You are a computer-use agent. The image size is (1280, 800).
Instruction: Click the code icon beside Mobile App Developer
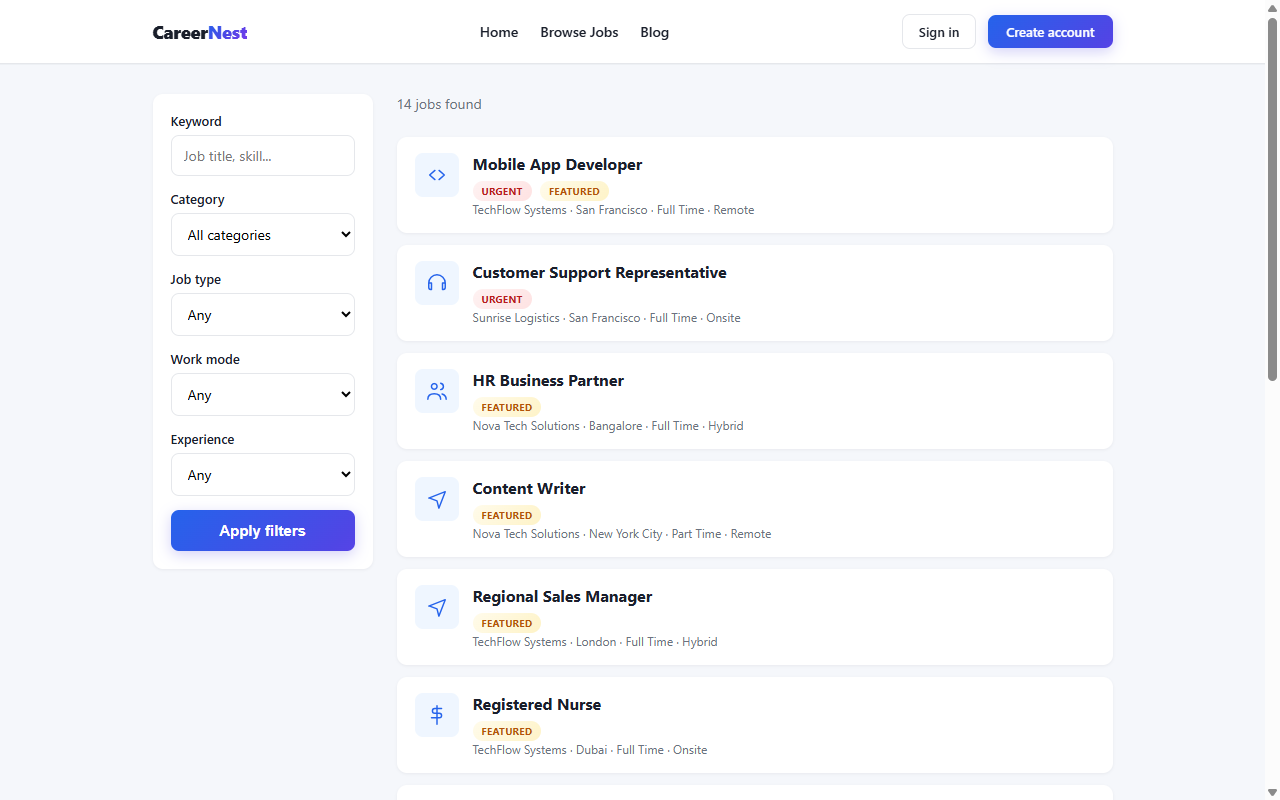coord(437,175)
